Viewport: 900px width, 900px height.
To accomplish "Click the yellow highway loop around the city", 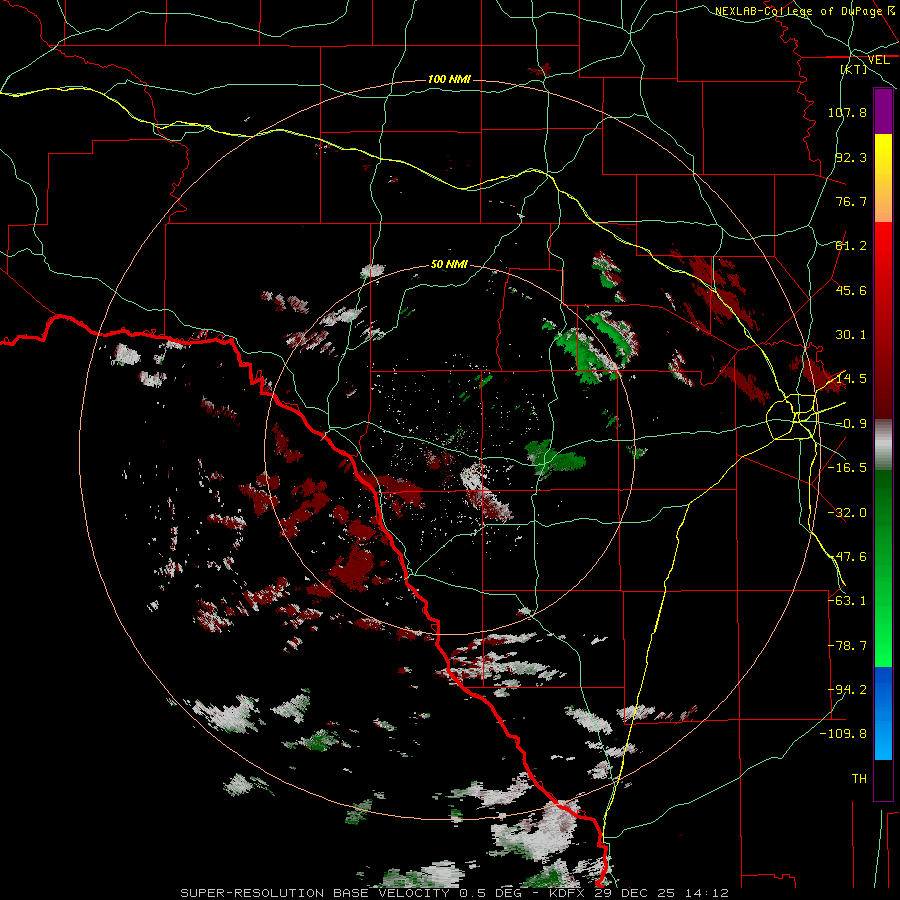I will 792,417.
